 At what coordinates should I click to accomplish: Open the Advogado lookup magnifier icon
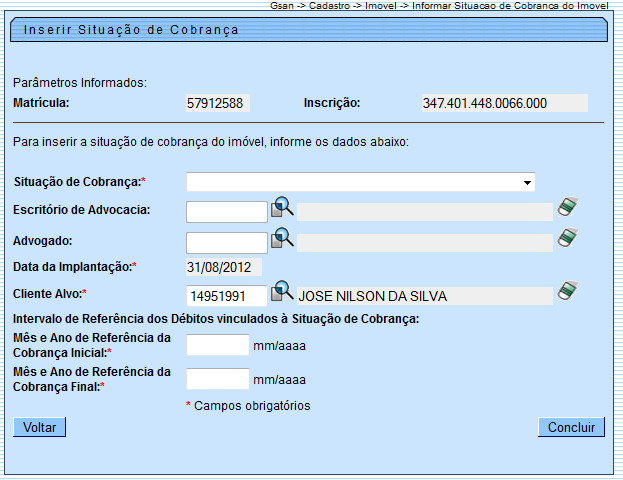click(x=282, y=238)
